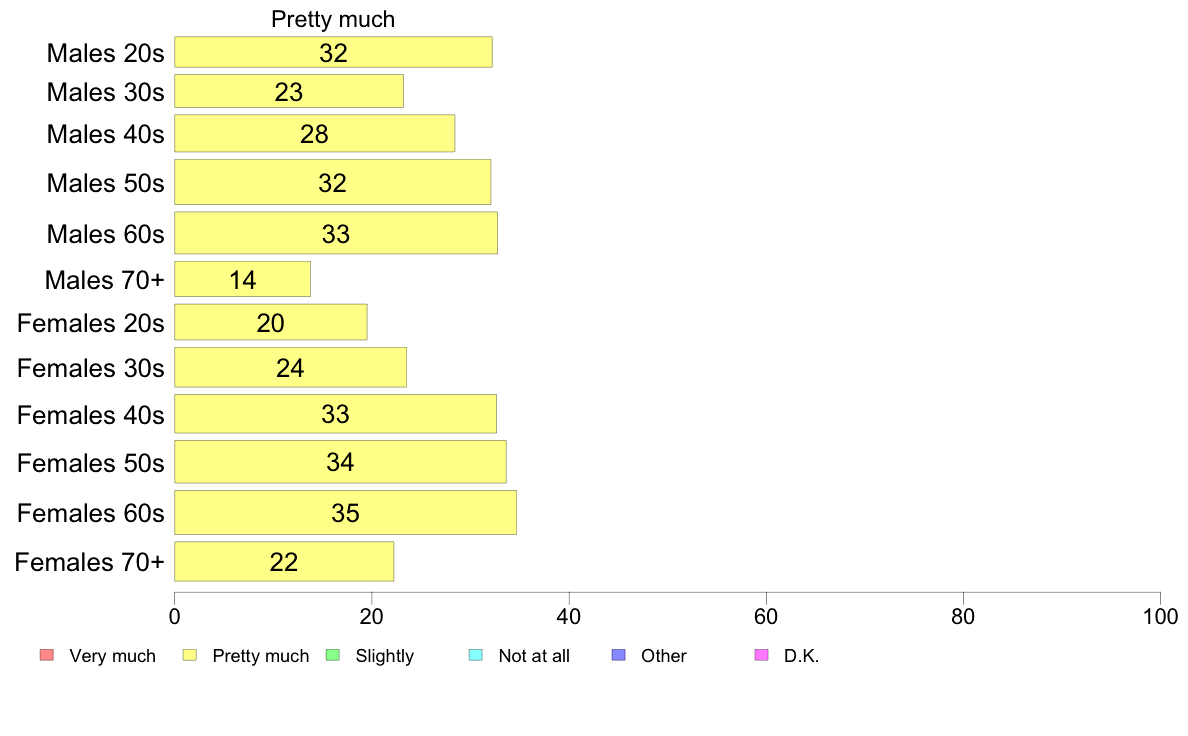Viewport: 1188px width, 736px height.
Task: Select the Males 20s bar showing 32
Action: [x=333, y=52]
